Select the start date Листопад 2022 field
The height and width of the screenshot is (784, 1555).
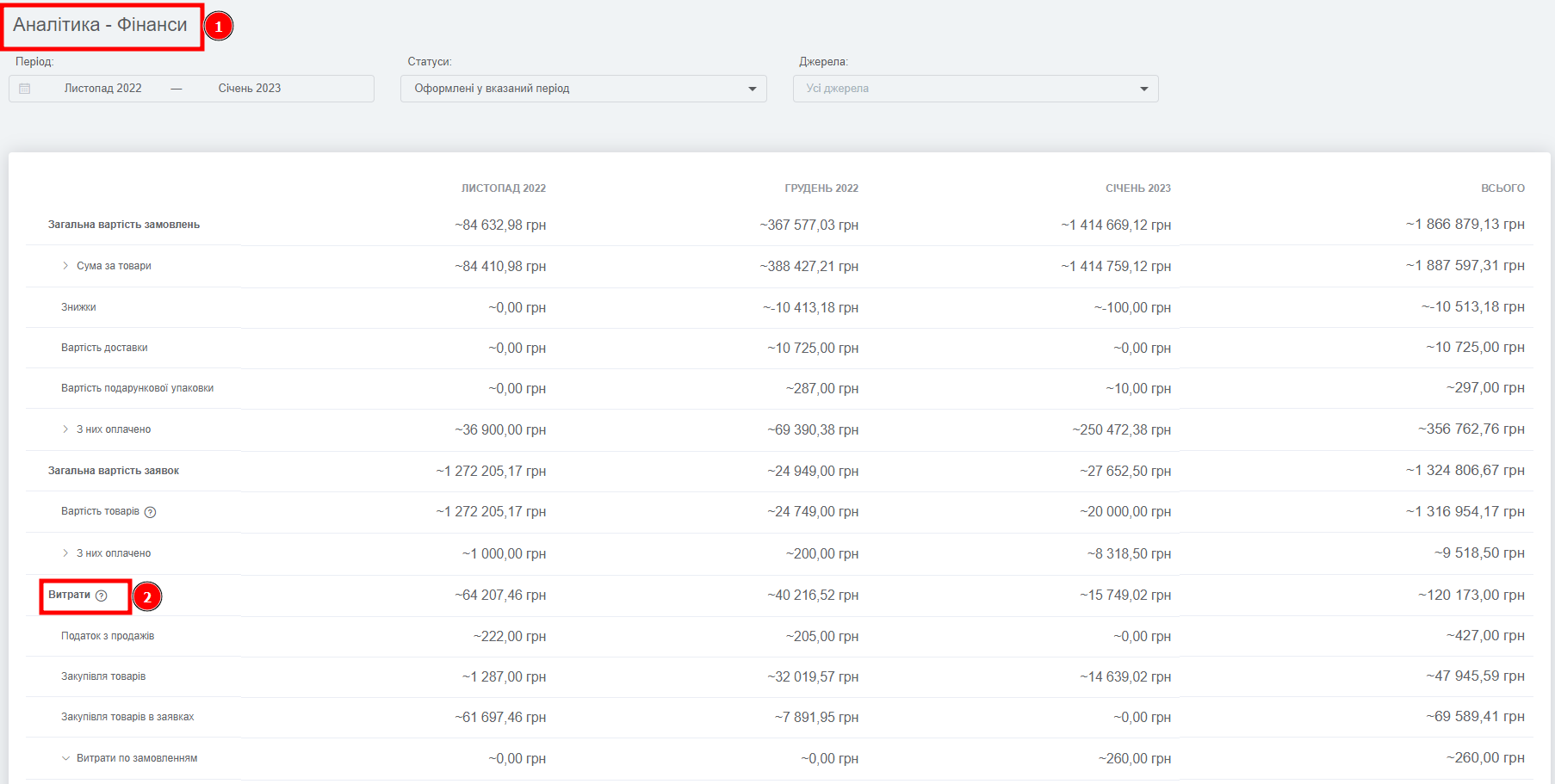(103, 89)
